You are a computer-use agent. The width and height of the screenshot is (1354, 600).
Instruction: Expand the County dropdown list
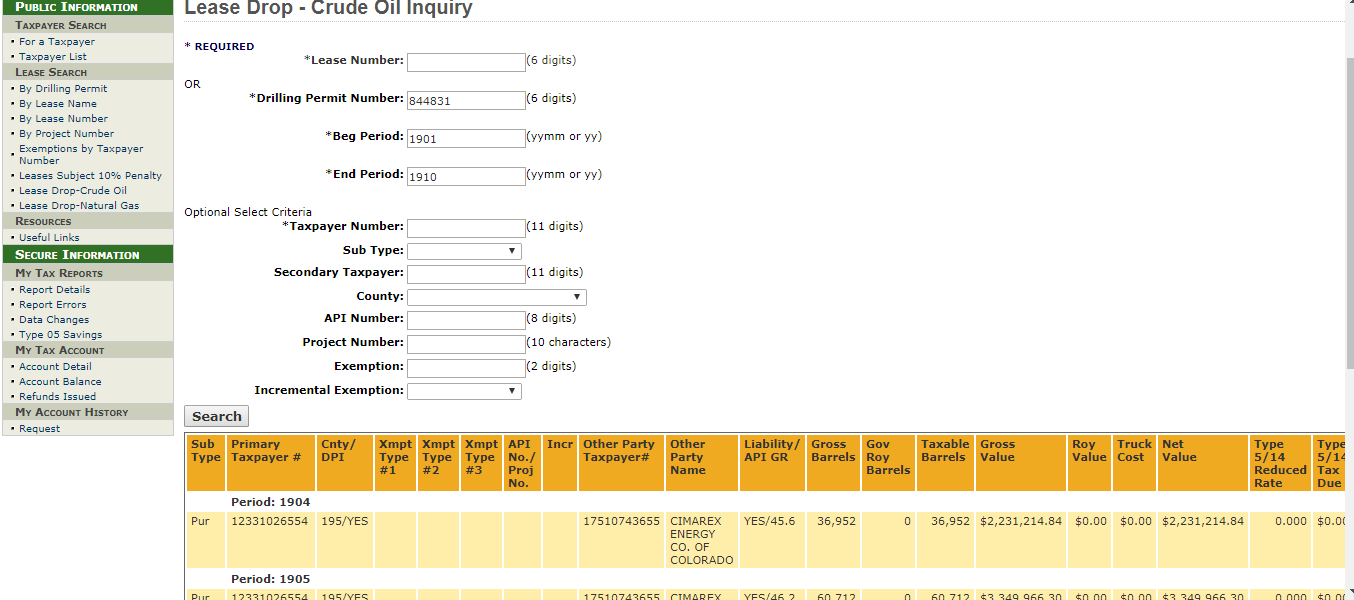(496, 297)
